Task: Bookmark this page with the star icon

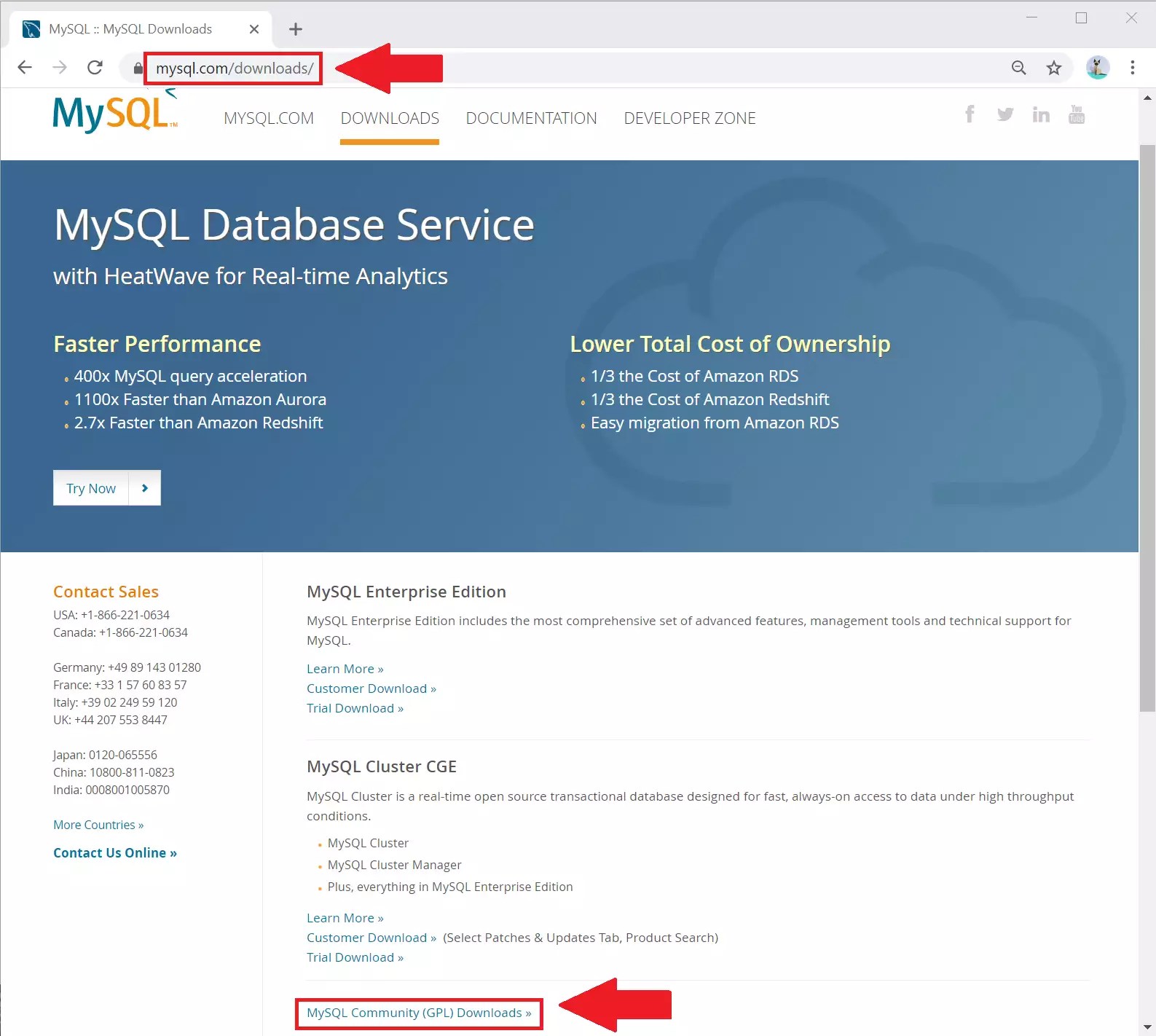Action: [1054, 68]
